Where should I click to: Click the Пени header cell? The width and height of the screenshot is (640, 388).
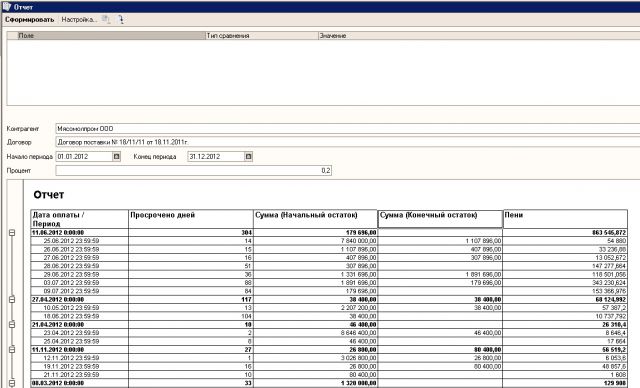(x=565, y=219)
